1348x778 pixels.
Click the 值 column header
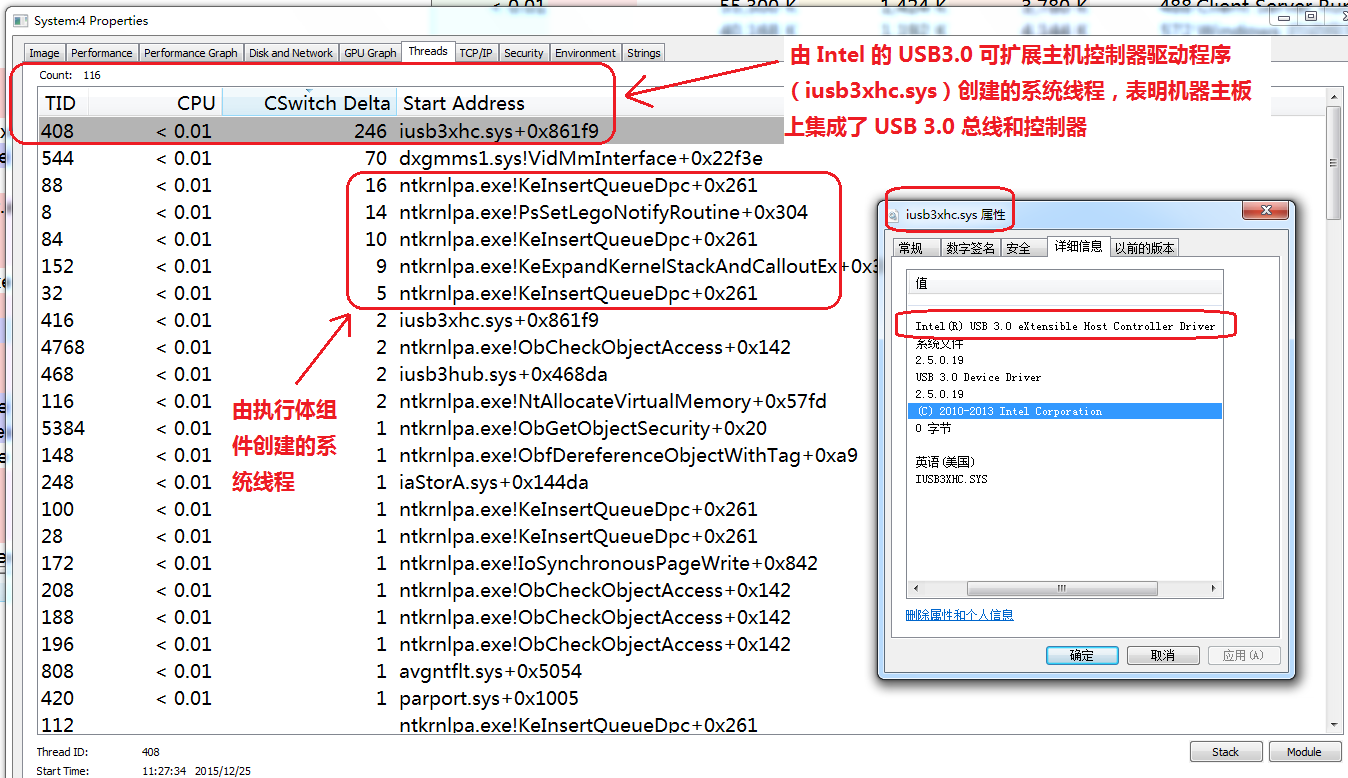tap(1065, 283)
